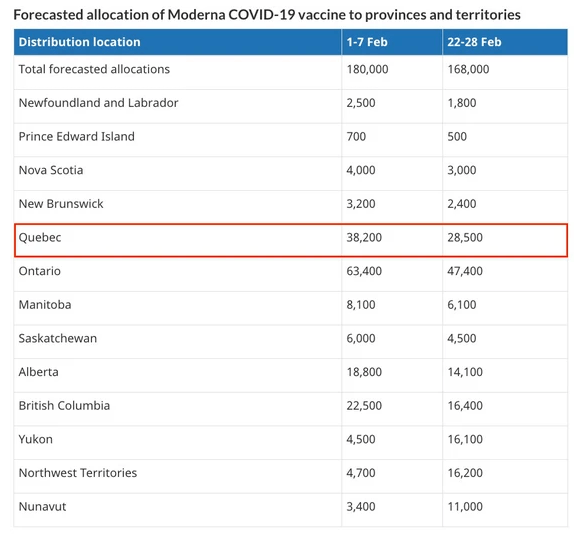The height and width of the screenshot is (544, 576).
Task: Click 'Newfoundland and Labrador' row label
Action: (x=98, y=102)
